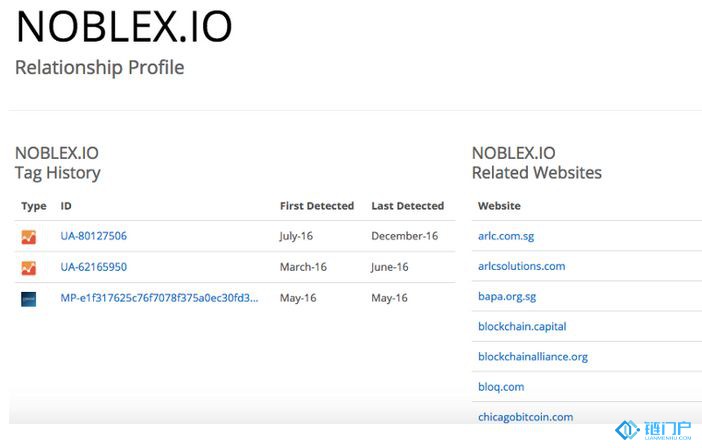Click the Google Analytics icon for UA-62165950
This screenshot has height=448, width=702.
29,268
